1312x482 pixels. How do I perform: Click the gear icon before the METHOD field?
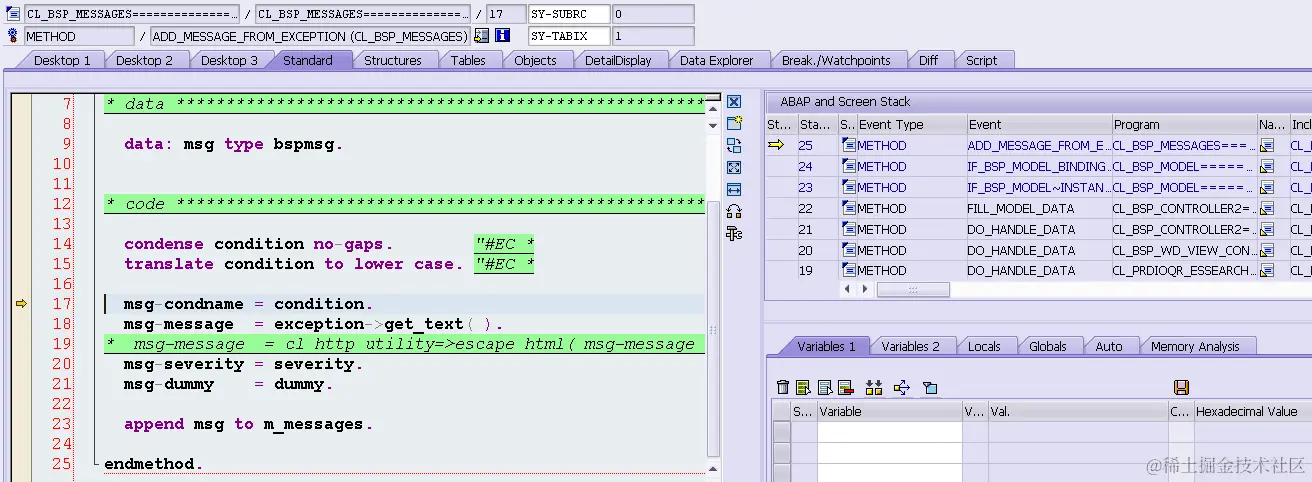click(13, 36)
